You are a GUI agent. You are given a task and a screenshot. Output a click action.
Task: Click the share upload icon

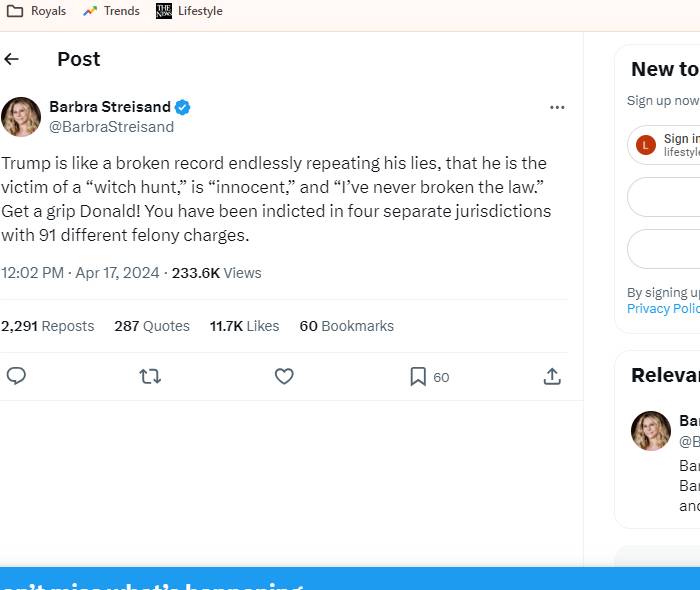pos(552,376)
